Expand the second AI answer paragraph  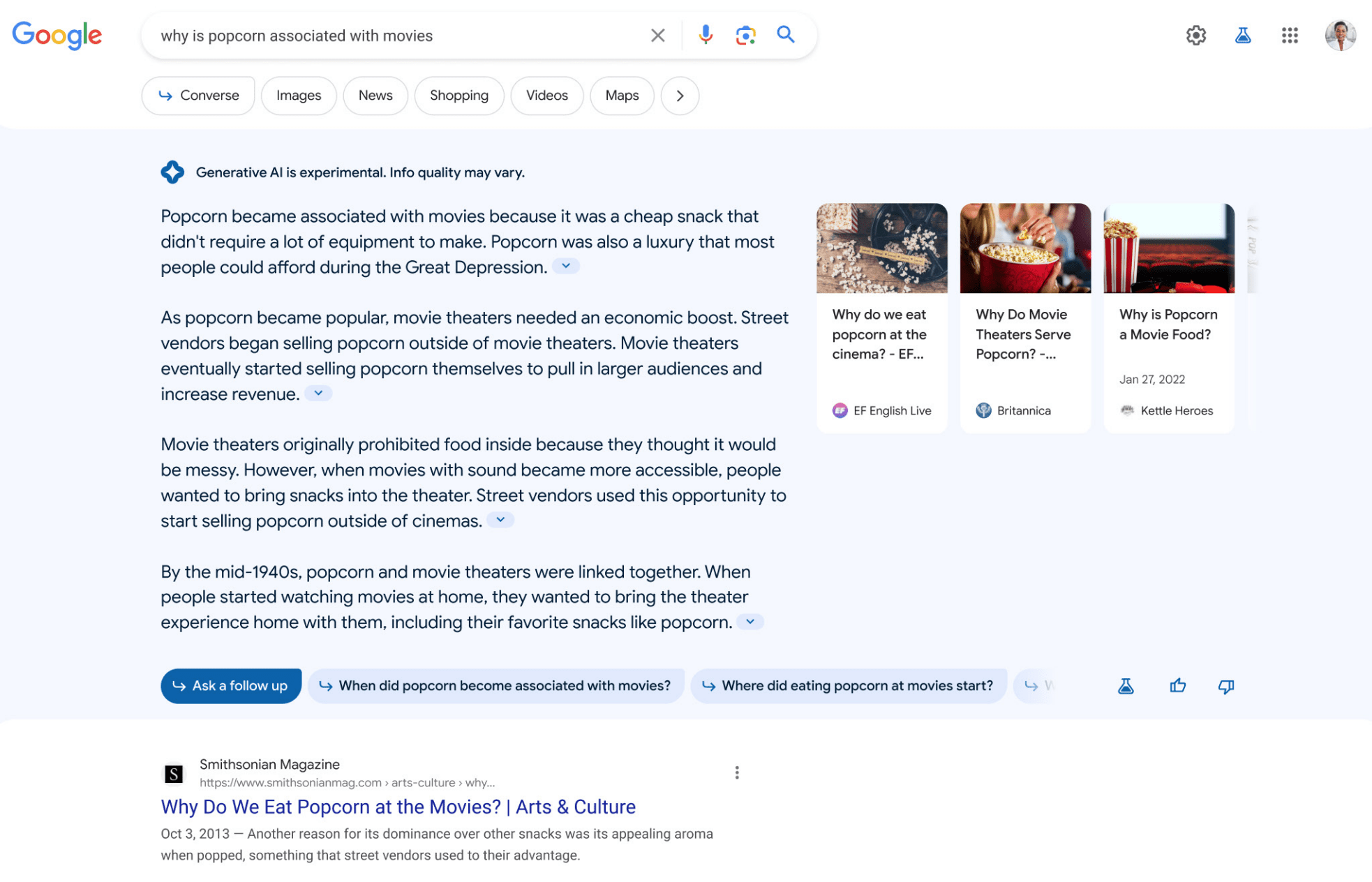320,393
